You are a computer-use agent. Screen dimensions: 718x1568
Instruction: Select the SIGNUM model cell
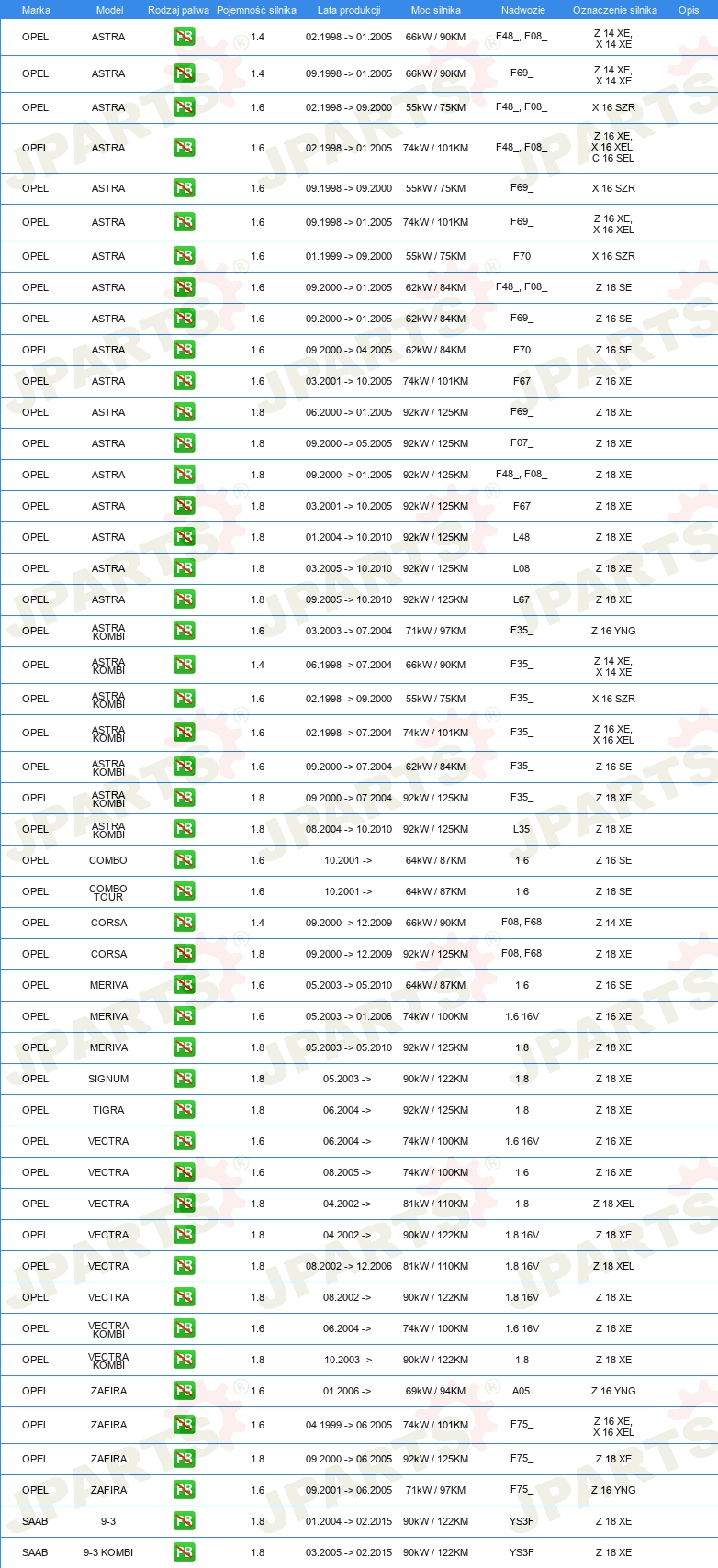(x=108, y=1079)
